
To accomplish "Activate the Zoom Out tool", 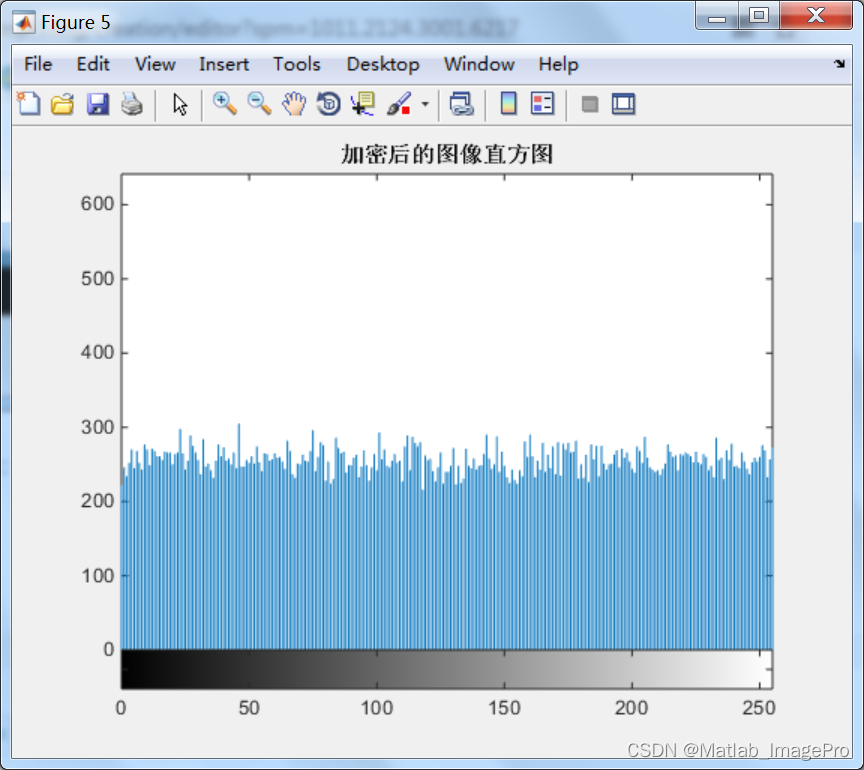I will pos(259,104).
